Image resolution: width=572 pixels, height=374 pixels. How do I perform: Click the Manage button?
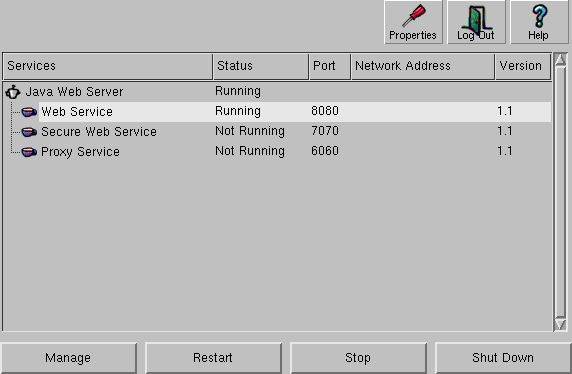coord(68,358)
